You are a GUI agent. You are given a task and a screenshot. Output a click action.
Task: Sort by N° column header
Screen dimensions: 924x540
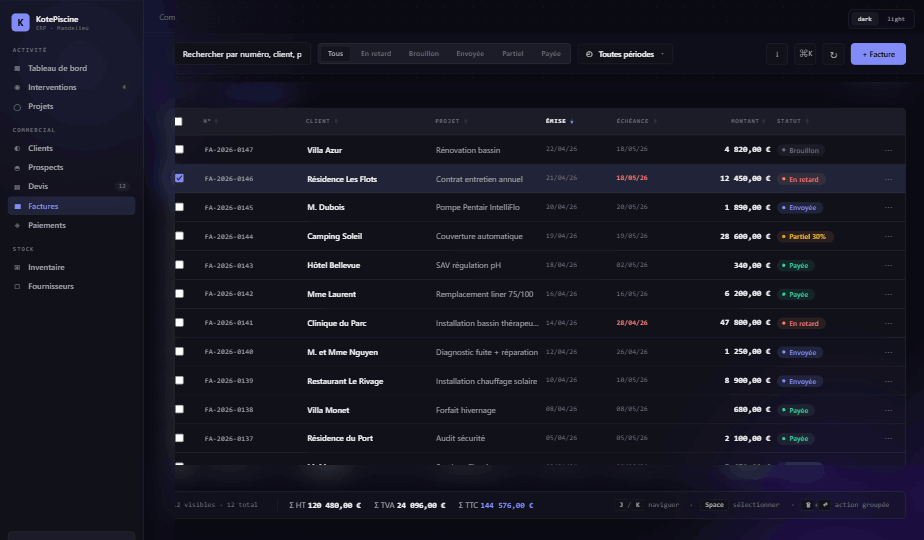pyautogui.click(x=210, y=121)
